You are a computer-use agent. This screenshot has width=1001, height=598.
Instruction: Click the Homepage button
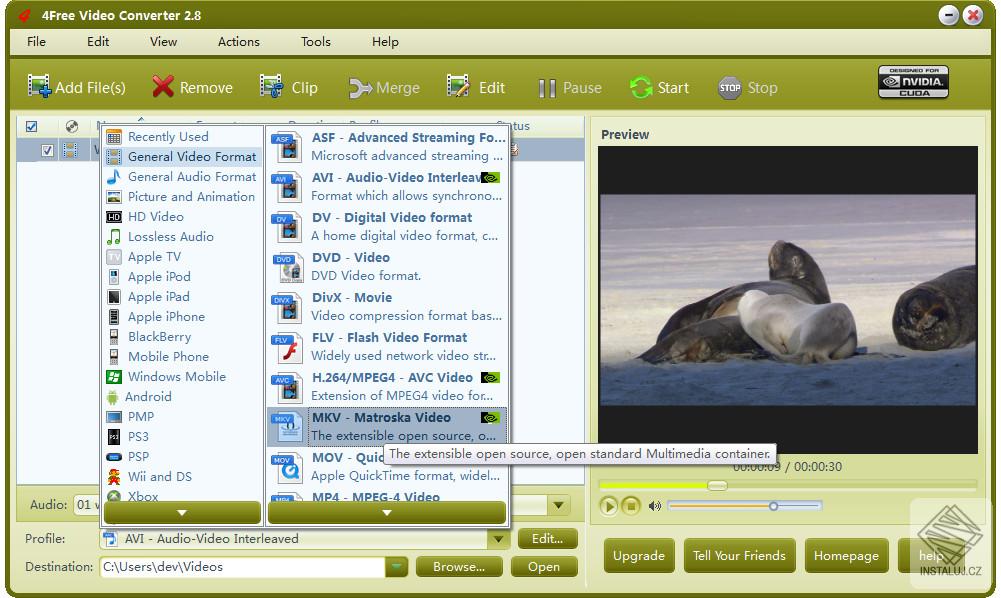click(x=846, y=555)
